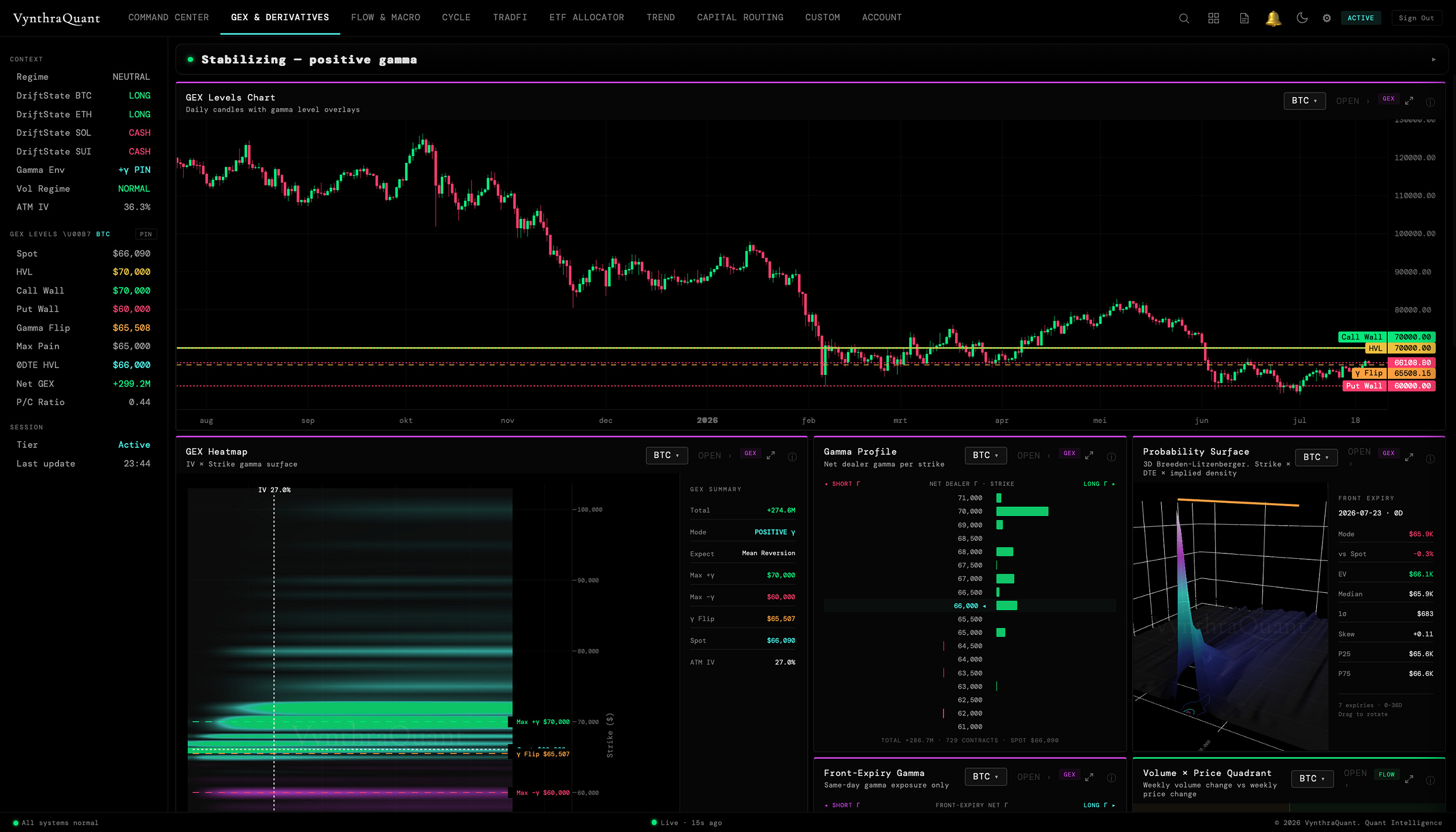
Task: Open the grid layout icon in header
Action: tap(1213, 18)
